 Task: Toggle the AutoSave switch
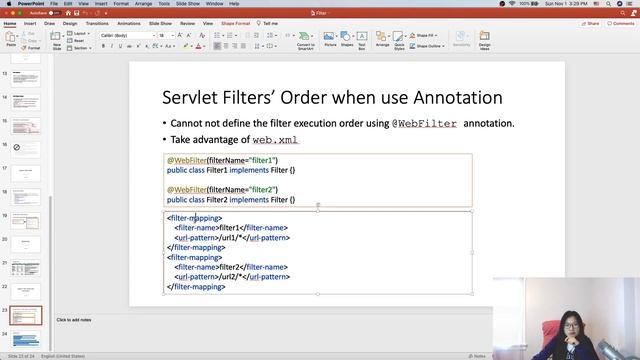point(54,13)
